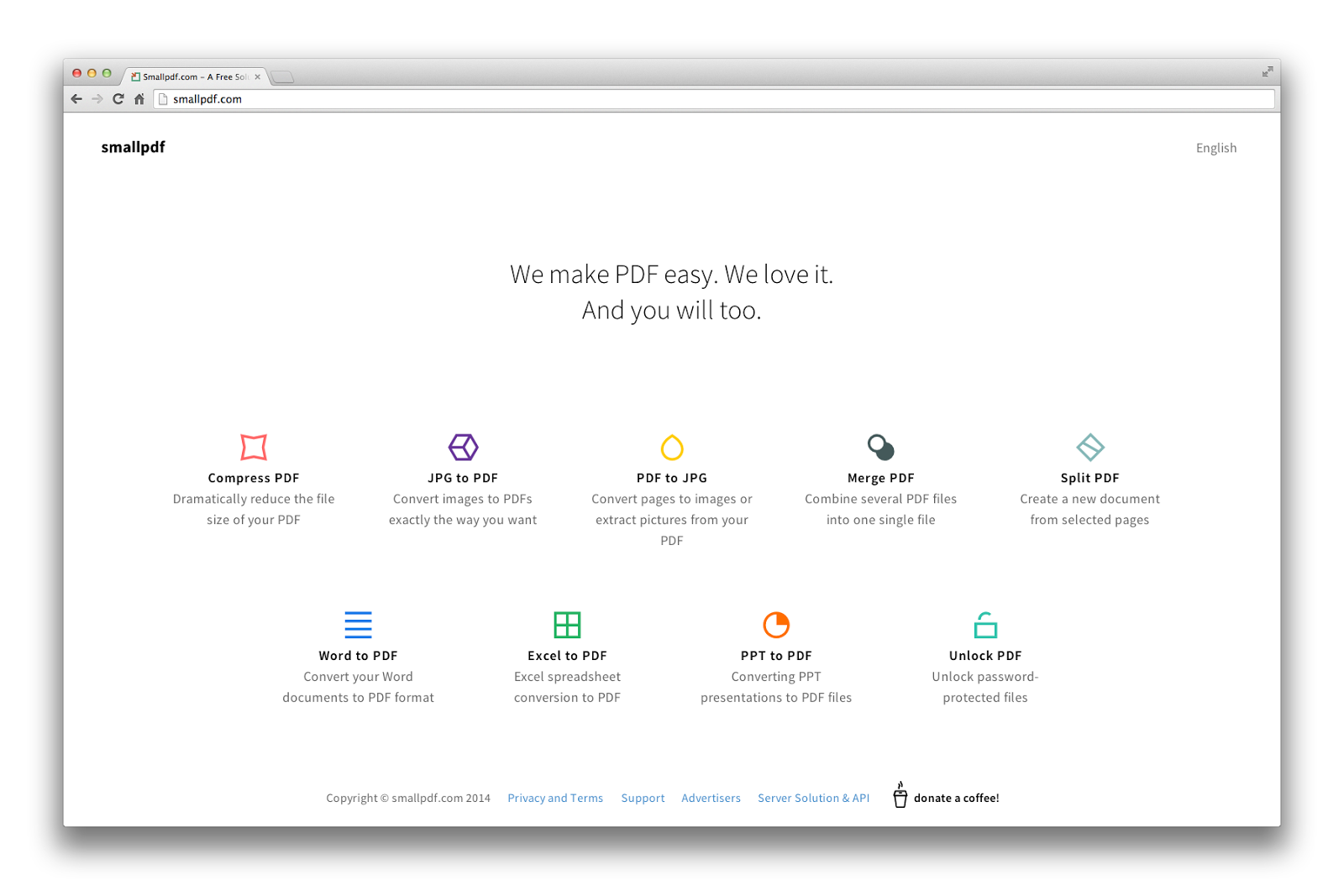Go to the Support page link
Image resolution: width=1344 pixels, height=896 pixels.
(643, 798)
